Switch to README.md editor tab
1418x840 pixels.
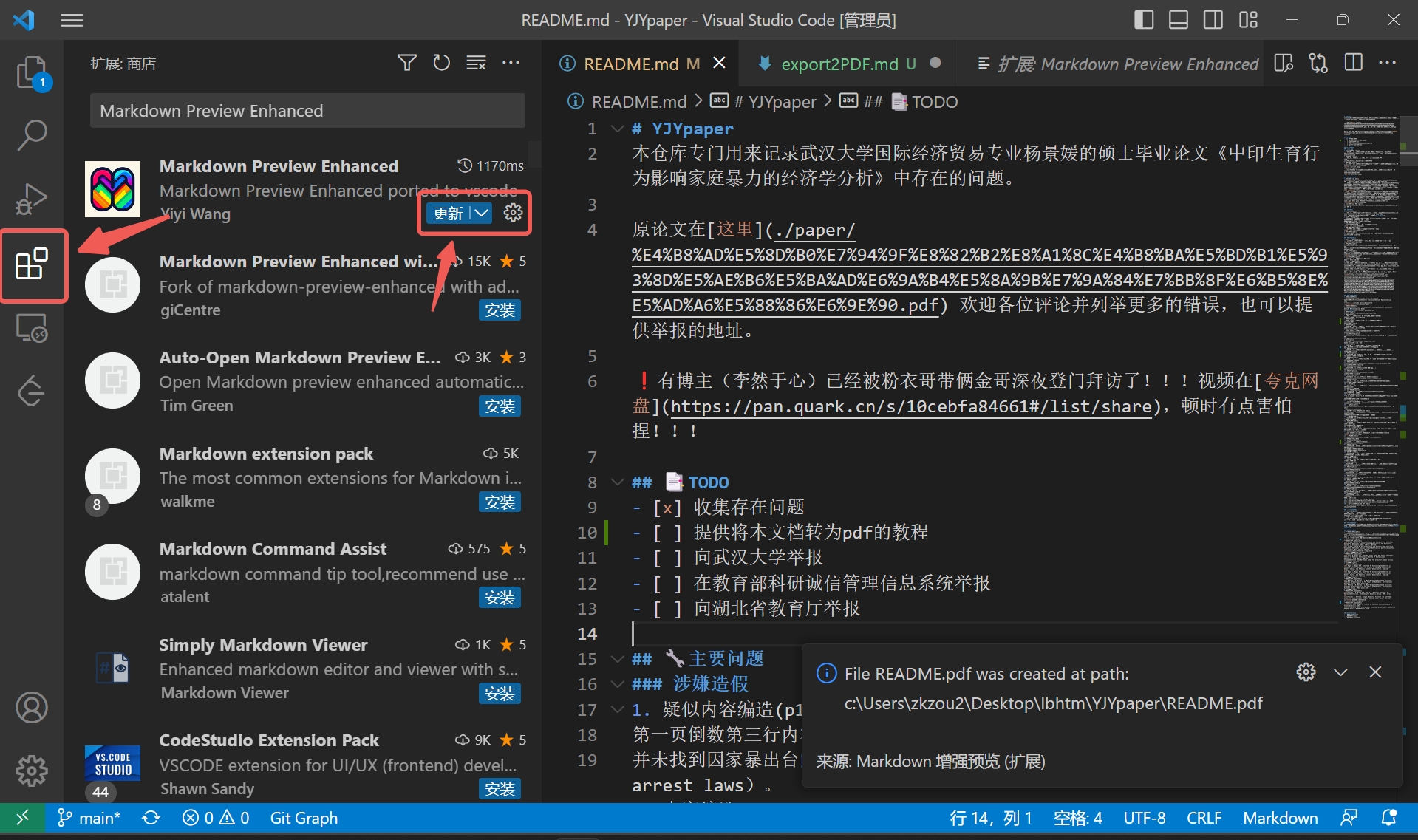tap(641, 64)
